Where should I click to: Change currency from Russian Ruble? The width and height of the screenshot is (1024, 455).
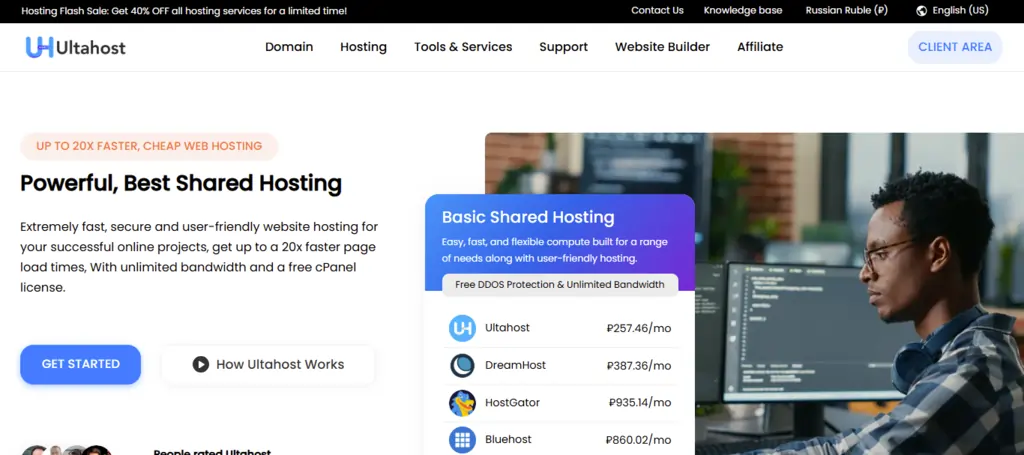click(846, 10)
